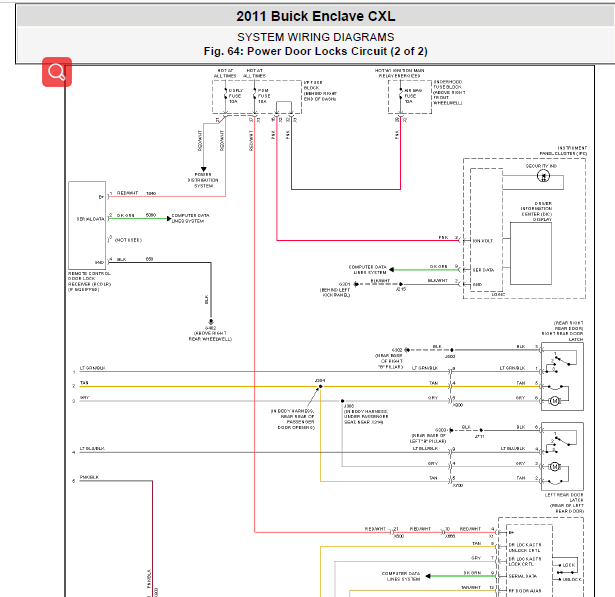The height and width of the screenshot is (597, 615).
Task: Click the 'PNK/BLK' wire label at line 5
Action: [89, 477]
